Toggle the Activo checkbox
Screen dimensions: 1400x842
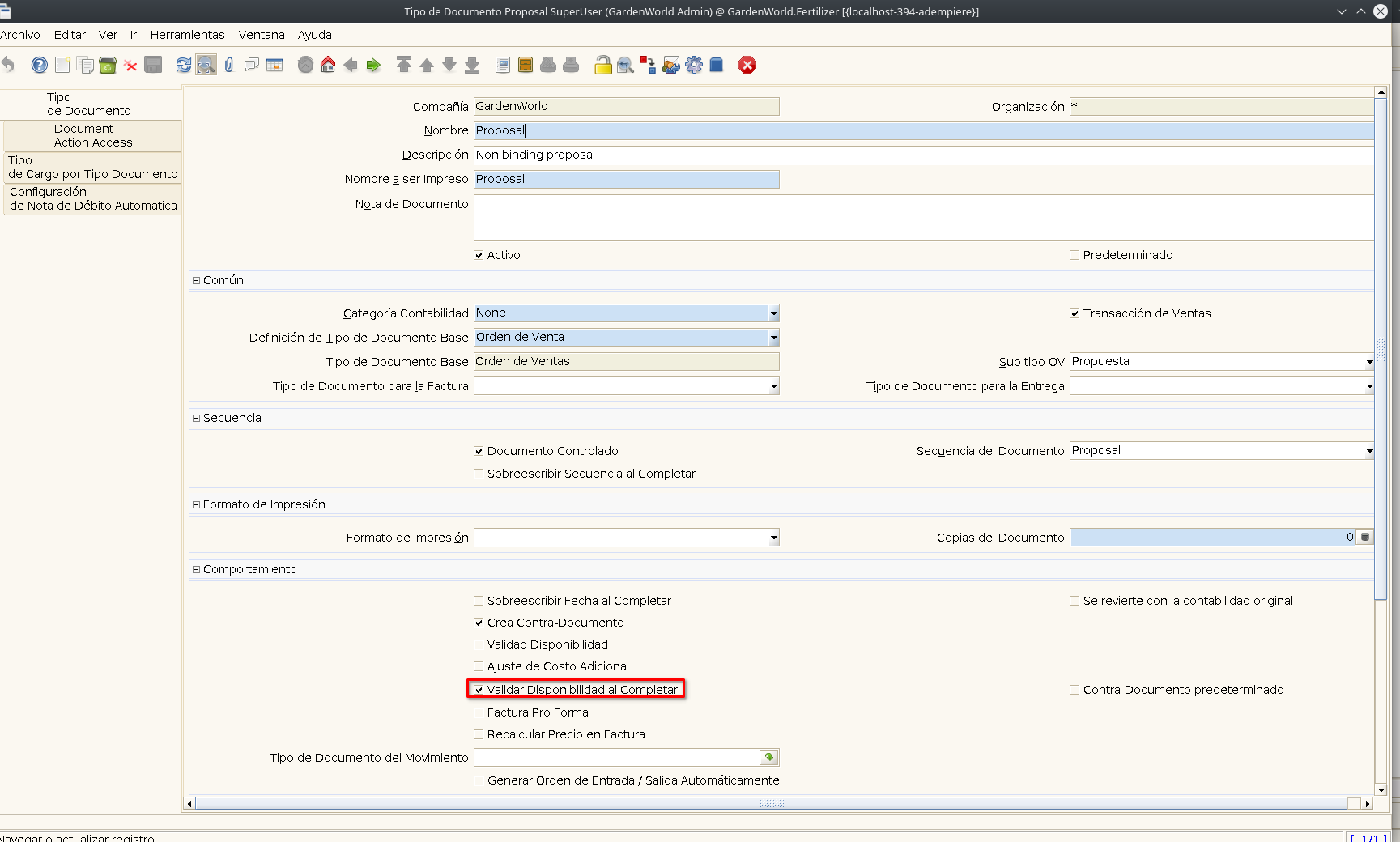click(x=479, y=255)
